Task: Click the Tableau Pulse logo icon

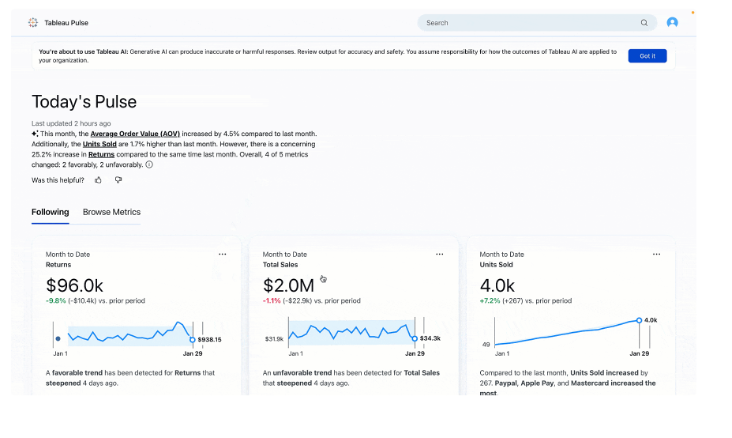Action: pyautogui.click(x=33, y=22)
